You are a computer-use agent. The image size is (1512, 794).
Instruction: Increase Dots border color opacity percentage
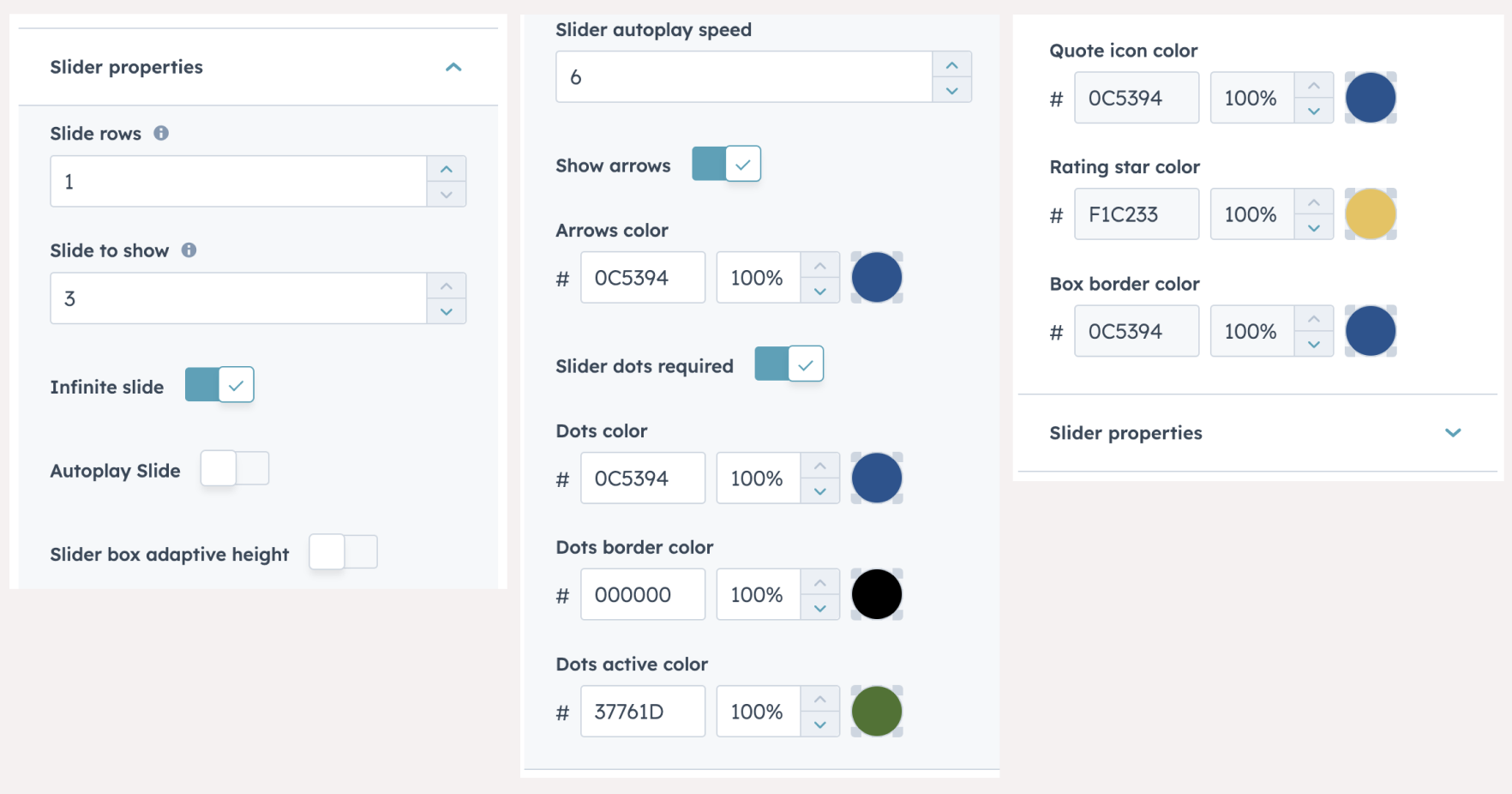point(819,583)
